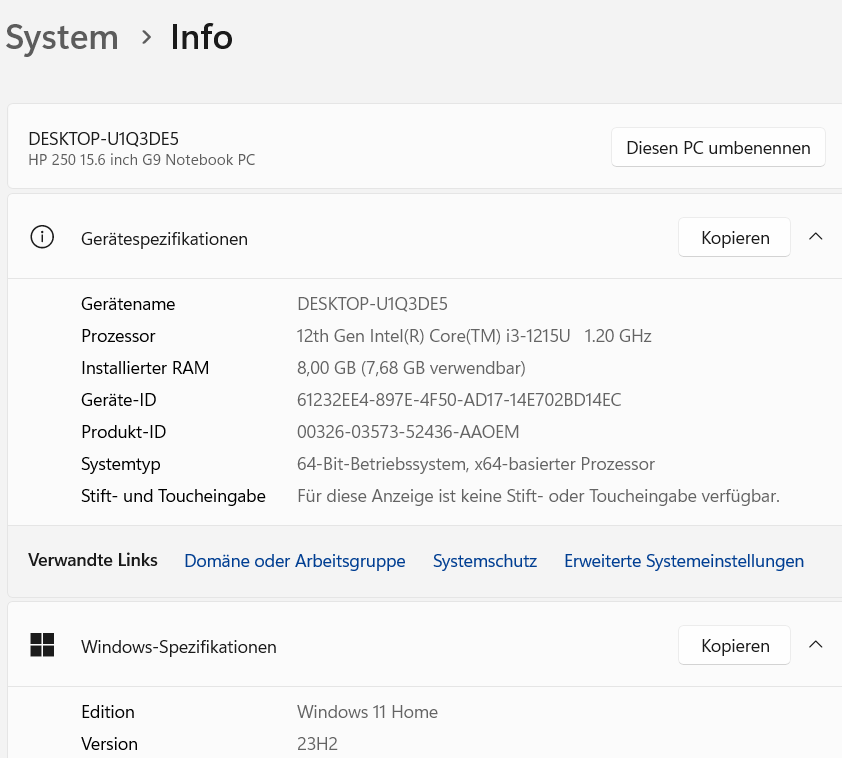Click the version value 23H2
The image size is (842, 758).
tap(317, 744)
